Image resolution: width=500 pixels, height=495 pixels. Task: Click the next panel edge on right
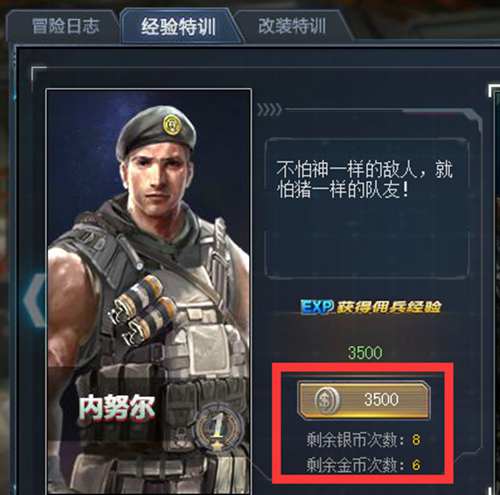[x=494, y=290]
